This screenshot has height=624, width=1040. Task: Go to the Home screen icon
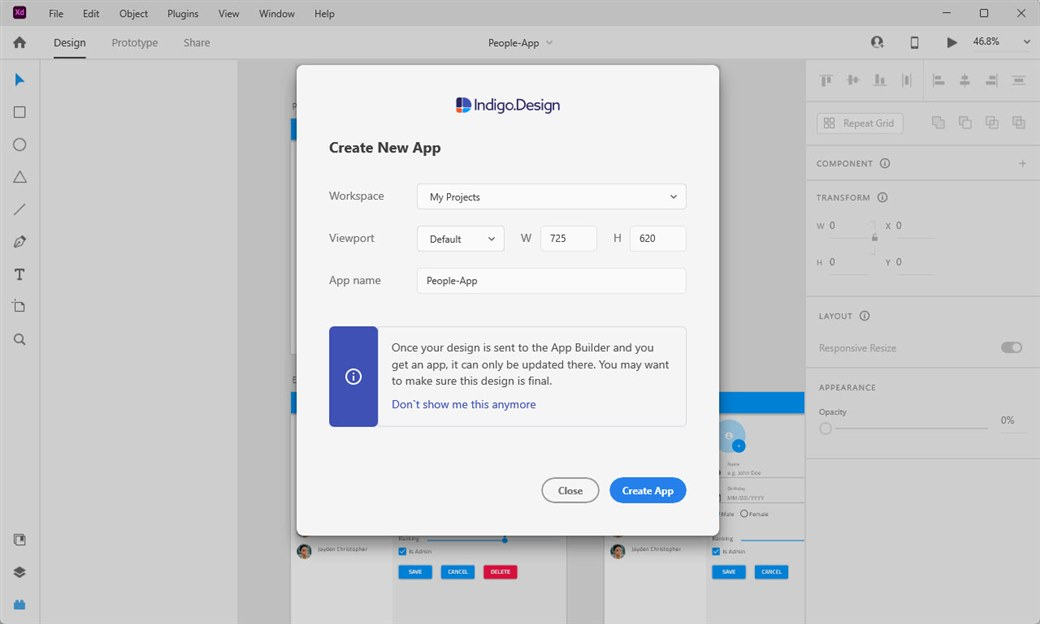20,42
